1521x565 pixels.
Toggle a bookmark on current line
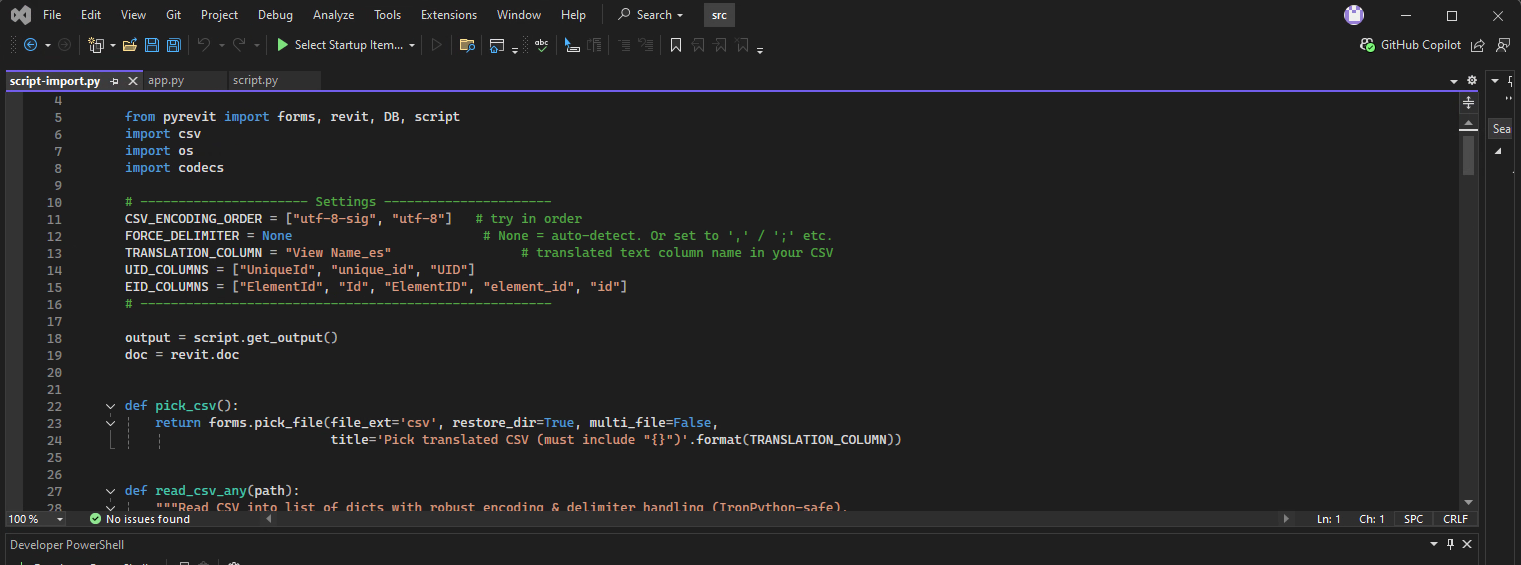(x=676, y=45)
